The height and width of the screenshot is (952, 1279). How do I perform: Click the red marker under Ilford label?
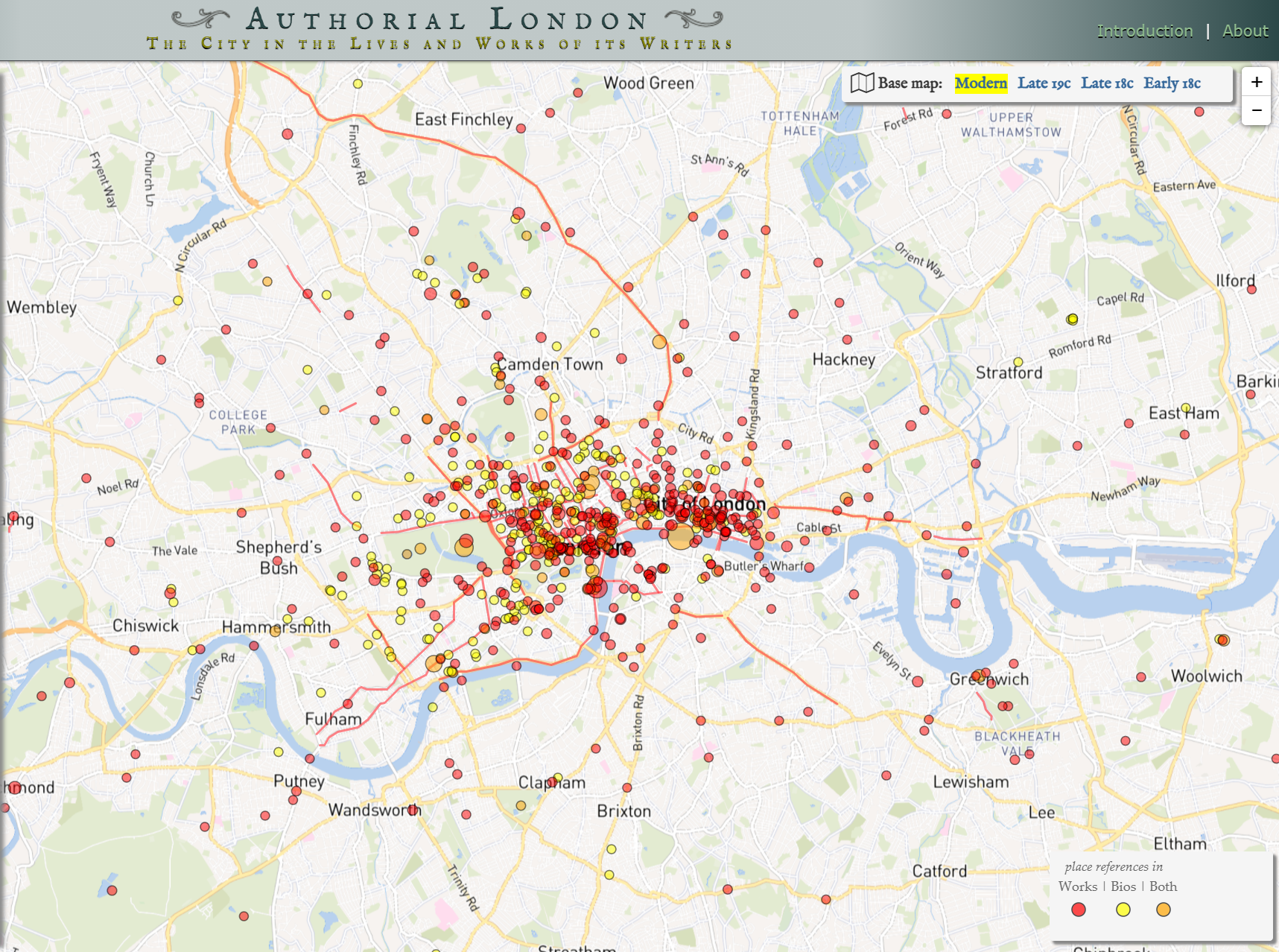(1251, 290)
